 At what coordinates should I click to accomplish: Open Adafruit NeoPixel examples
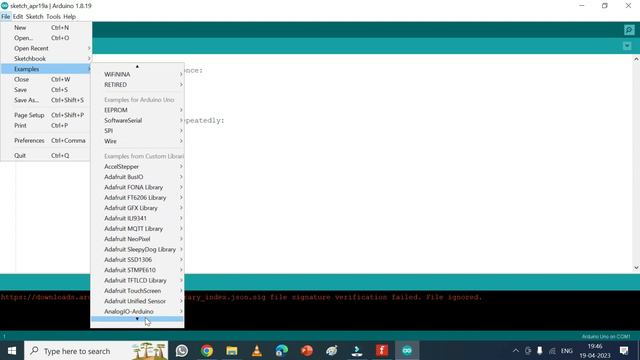coord(138,239)
